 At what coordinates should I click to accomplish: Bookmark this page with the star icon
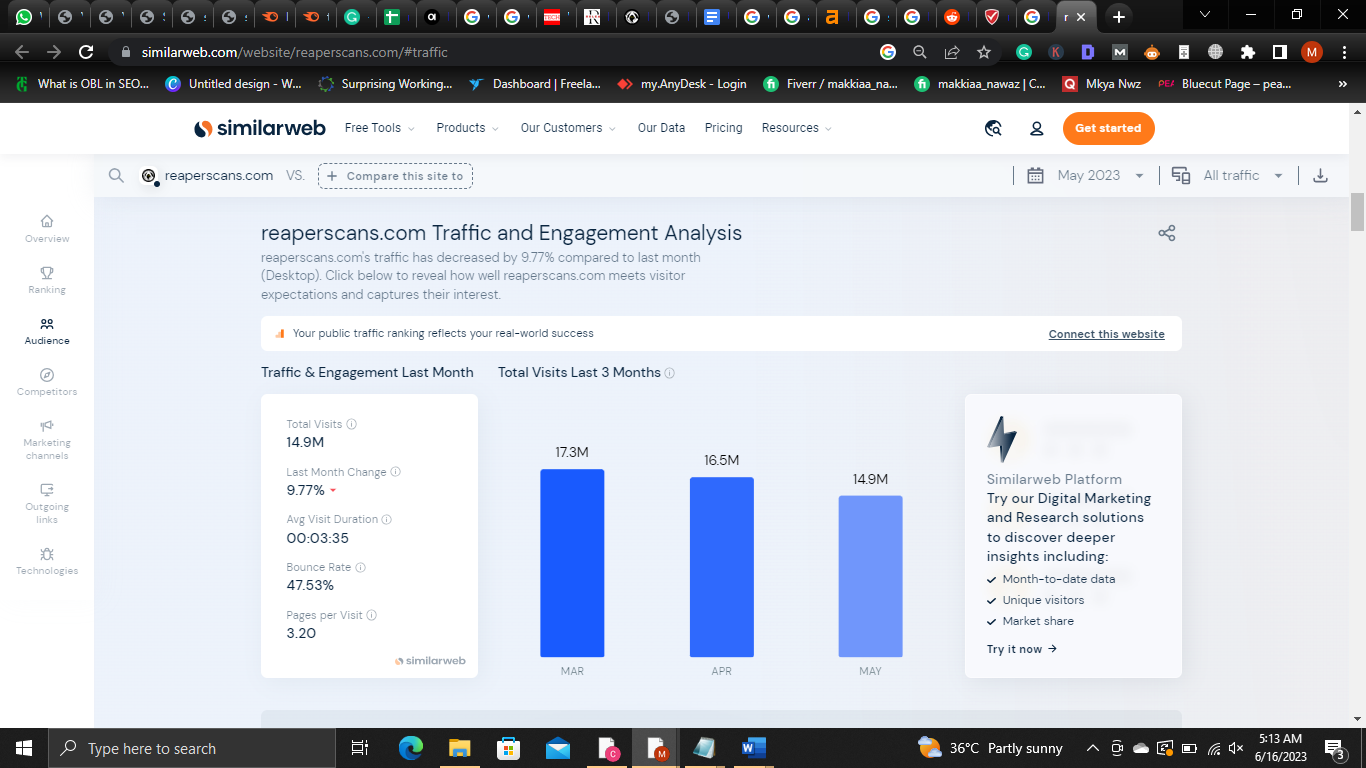click(x=984, y=52)
